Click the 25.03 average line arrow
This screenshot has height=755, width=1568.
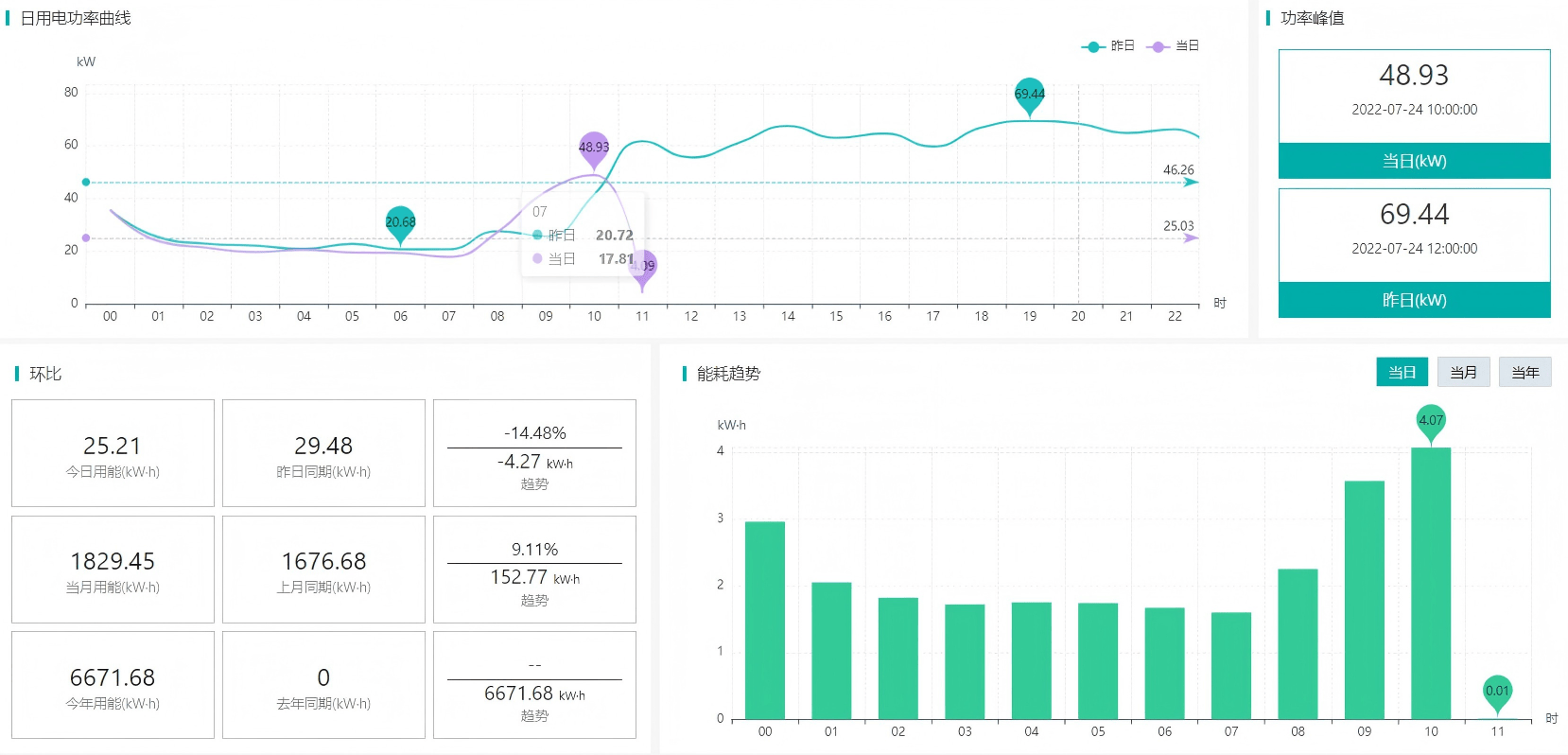pyautogui.click(x=1192, y=237)
